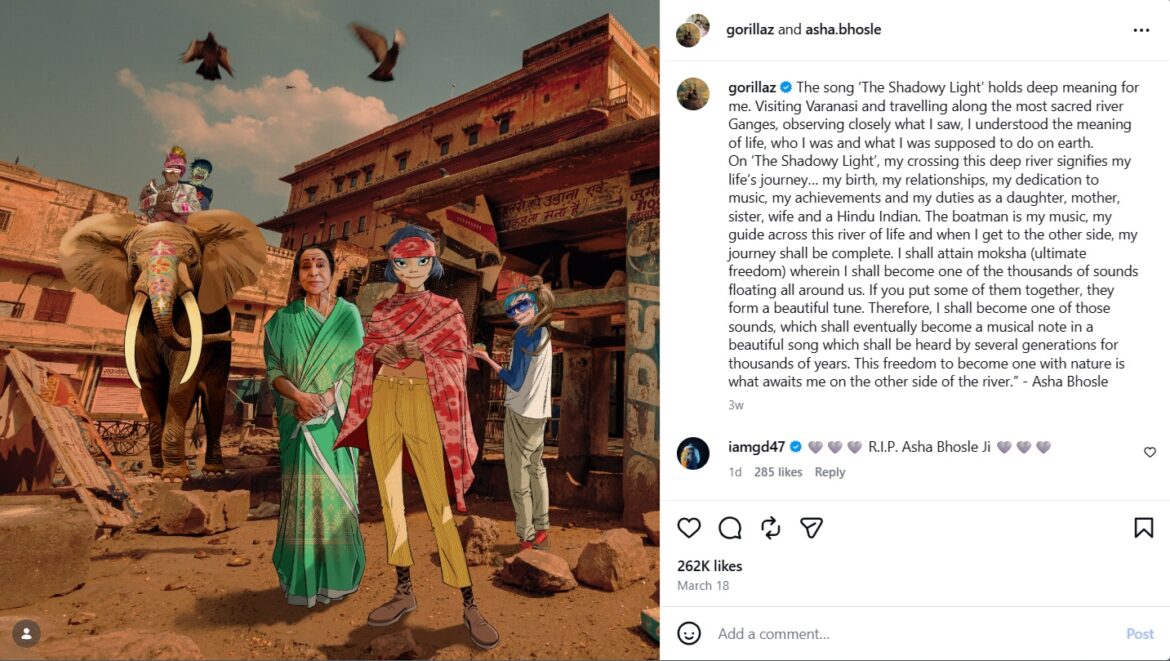Repost using the circular arrows icon
The image size is (1170, 661).
(771, 528)
